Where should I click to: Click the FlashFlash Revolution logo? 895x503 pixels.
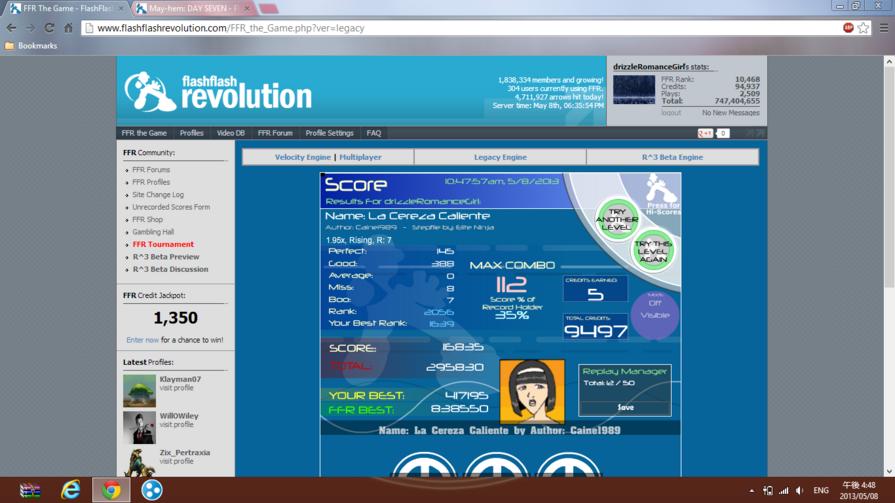(x=218, y=92)
